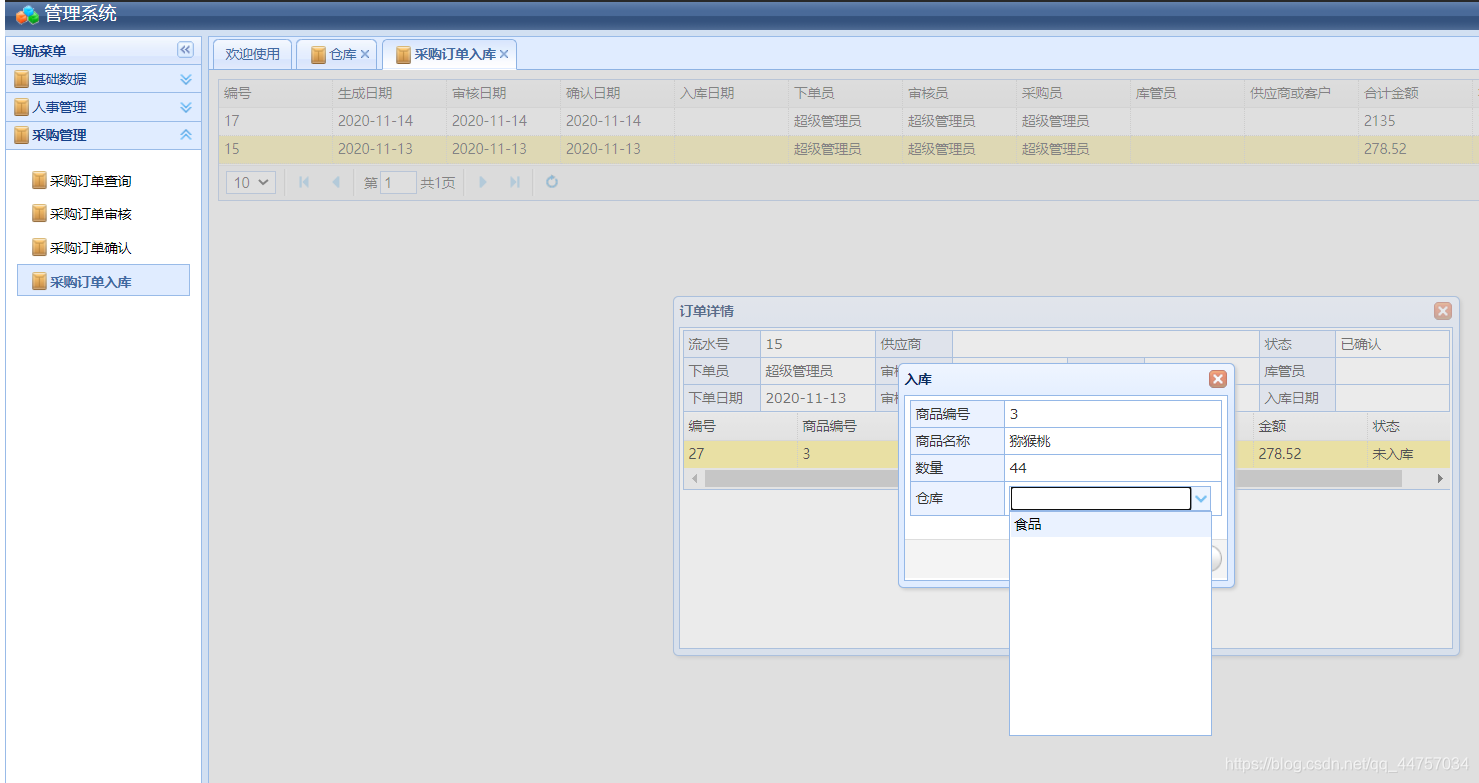
Task: Click the page number input field
Action: pos(398,183)
